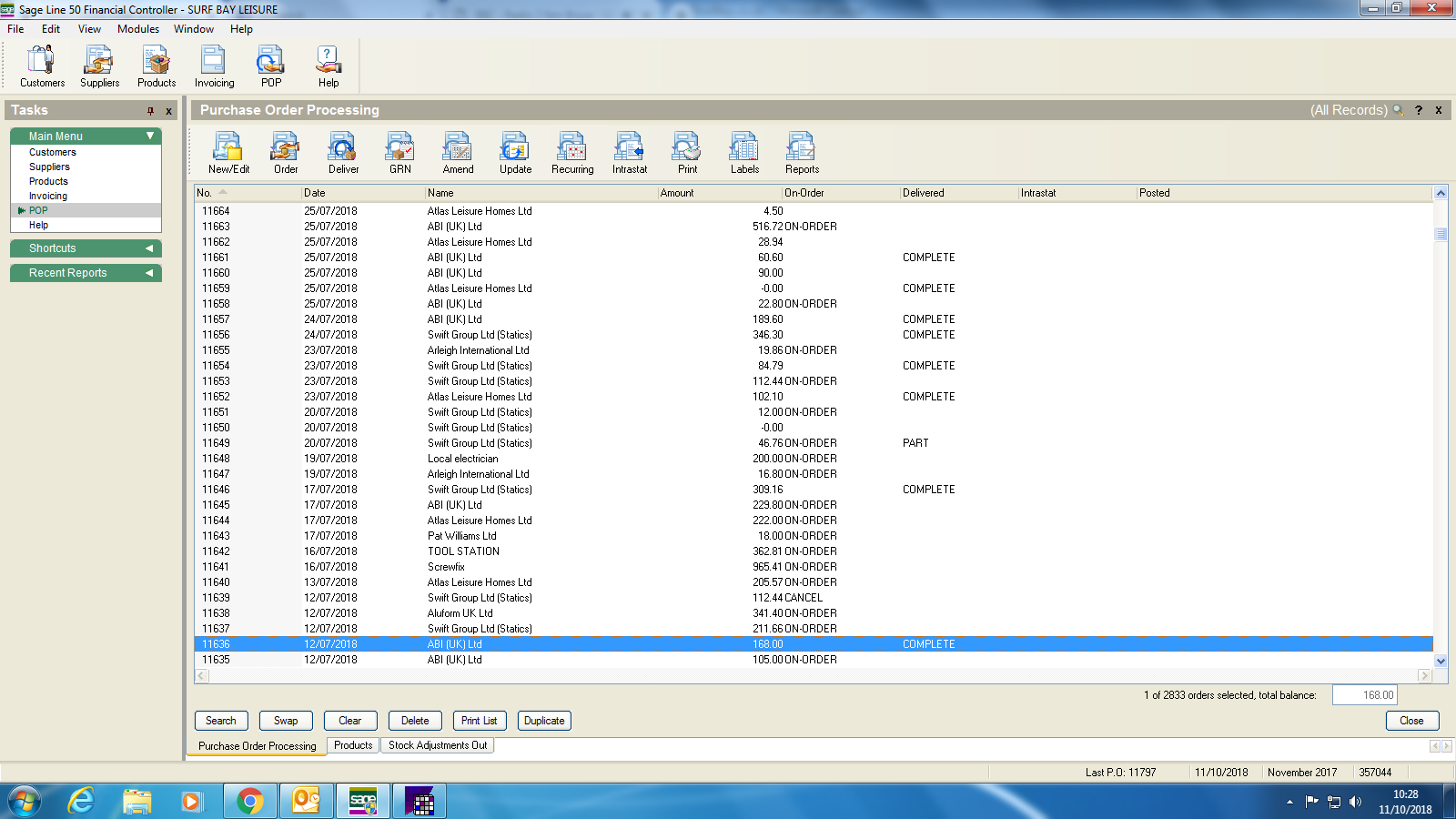
Task: Open the Modules menu
Action: [x=138, y=29]
